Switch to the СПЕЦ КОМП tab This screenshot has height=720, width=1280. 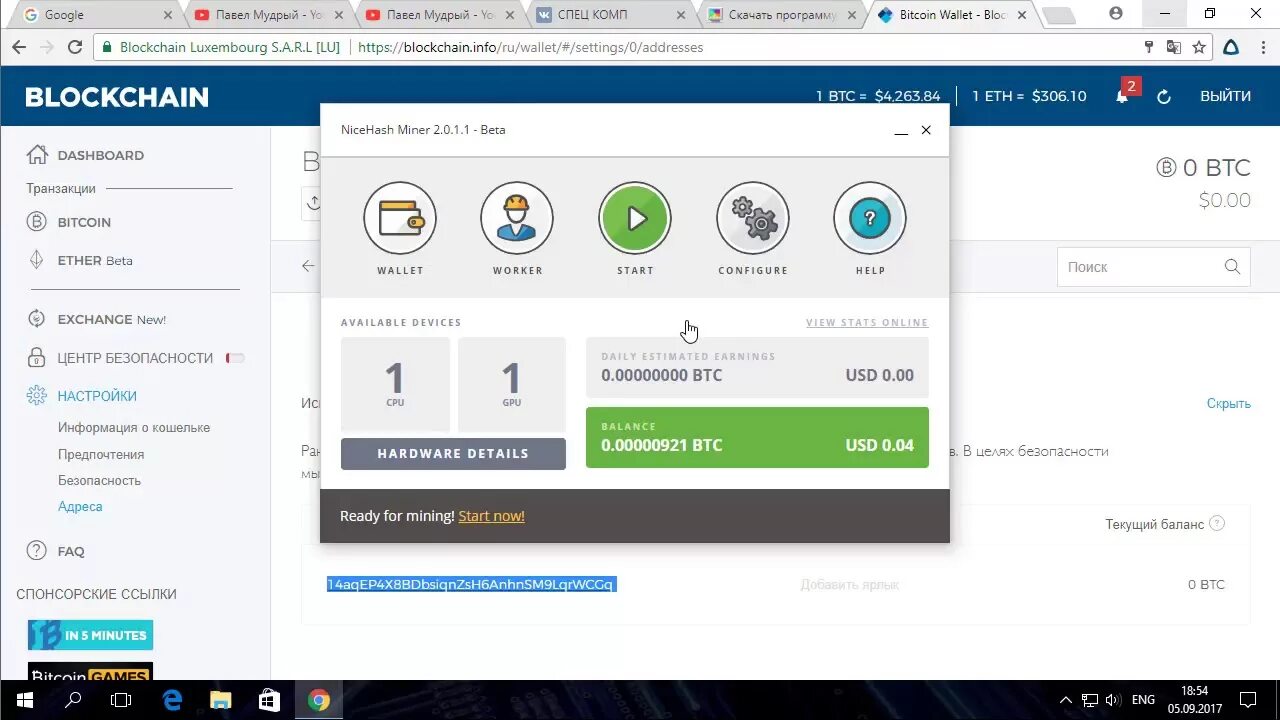point(610,15)
